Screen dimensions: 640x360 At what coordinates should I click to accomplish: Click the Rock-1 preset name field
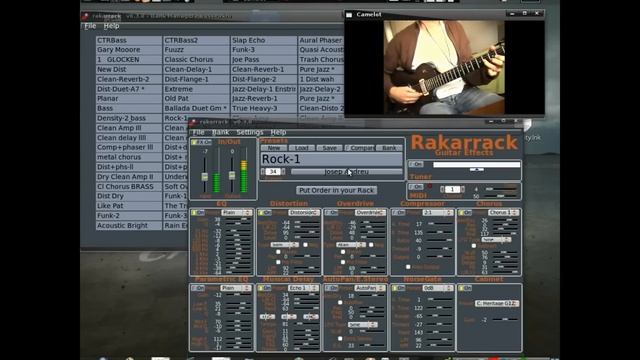tap(331, 159)
